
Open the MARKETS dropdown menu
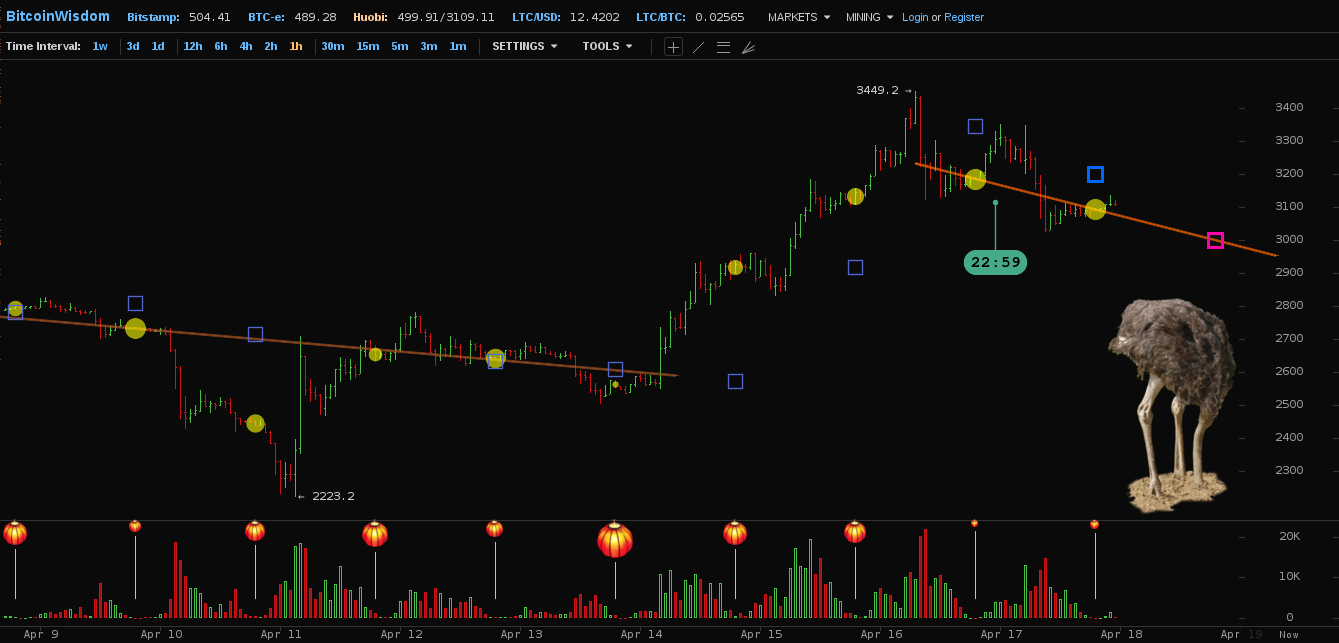click(x=798, y=17)
